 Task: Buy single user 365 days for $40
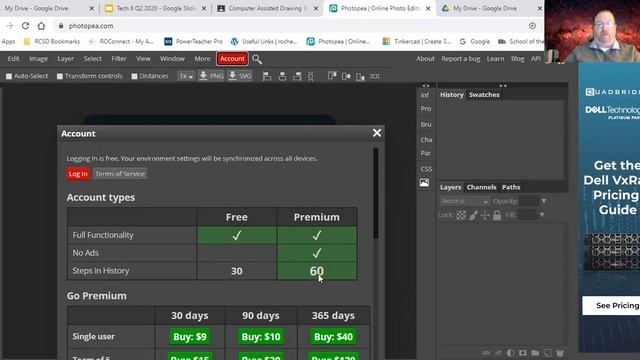click(x=333, y=337)
